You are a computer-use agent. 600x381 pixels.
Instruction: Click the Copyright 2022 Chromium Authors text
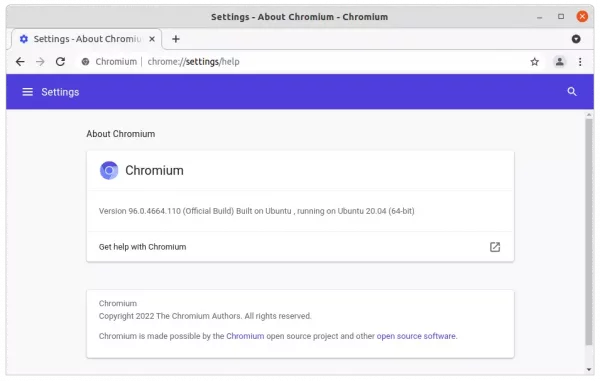(x=205, y=316)
